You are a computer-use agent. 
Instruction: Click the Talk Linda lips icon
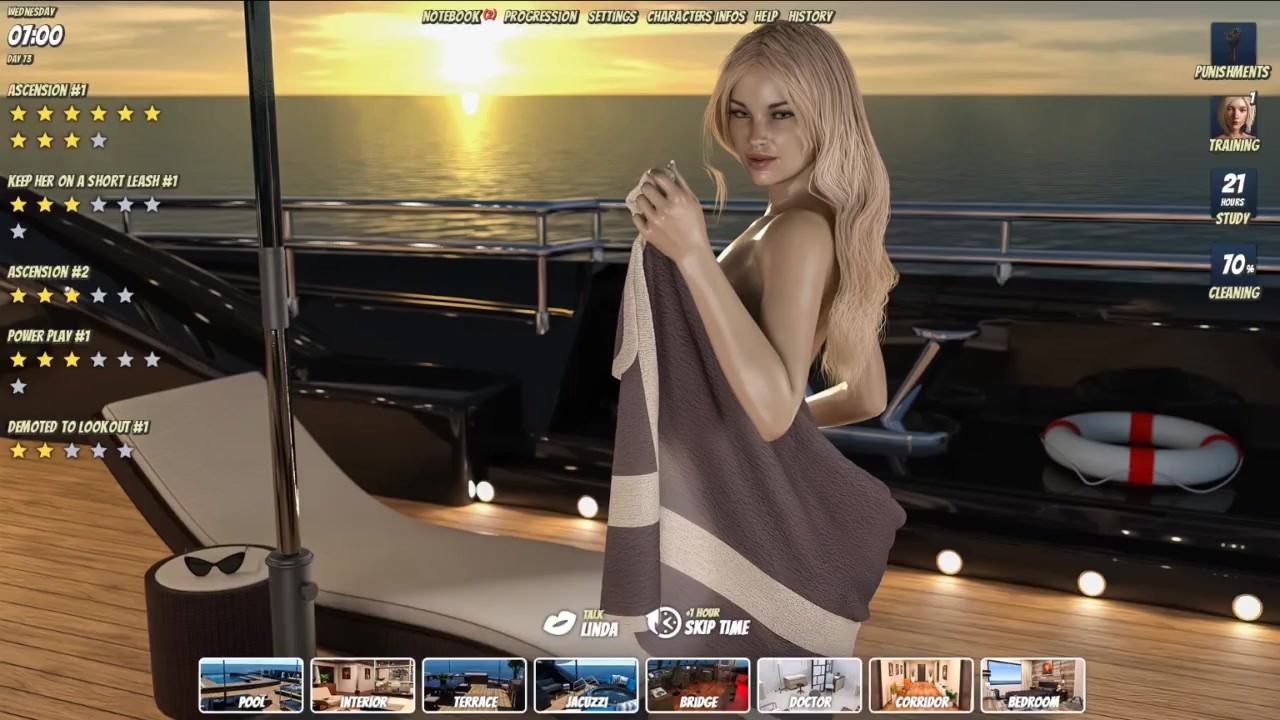[x=559, y=623]
